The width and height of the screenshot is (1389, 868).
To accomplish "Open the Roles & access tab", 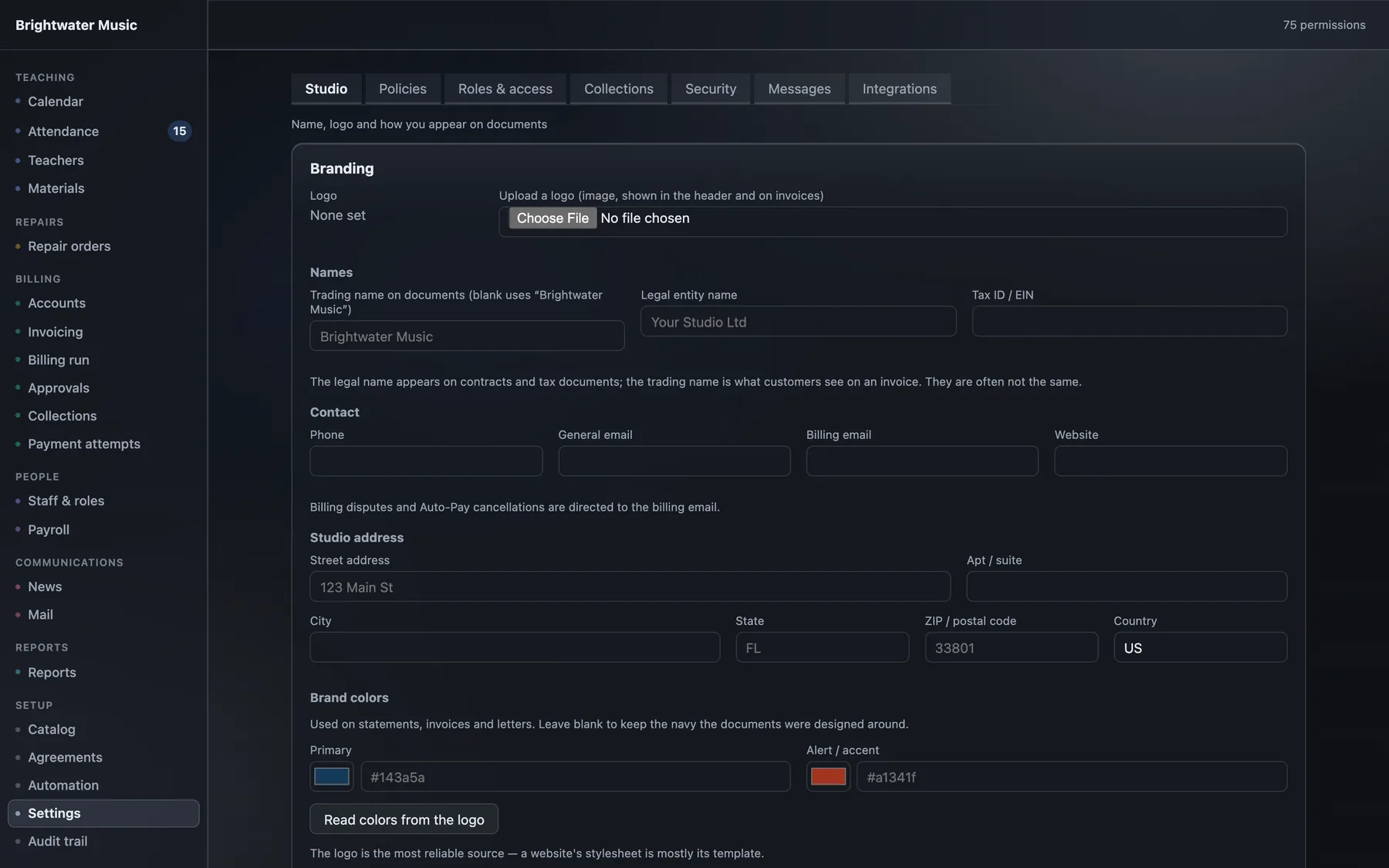I will (505, 89).
